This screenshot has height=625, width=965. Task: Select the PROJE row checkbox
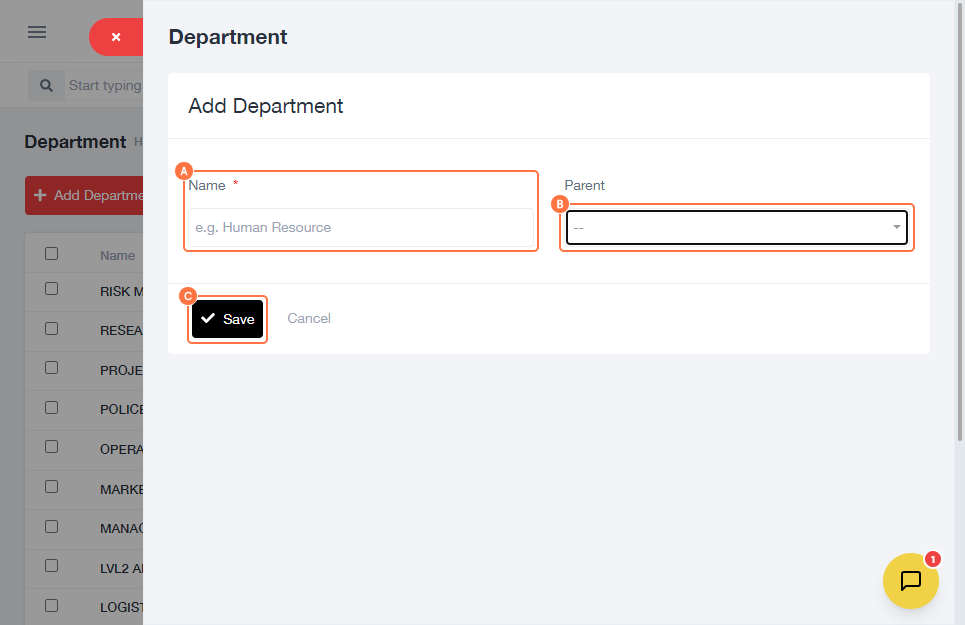click(x=51, y=368)
